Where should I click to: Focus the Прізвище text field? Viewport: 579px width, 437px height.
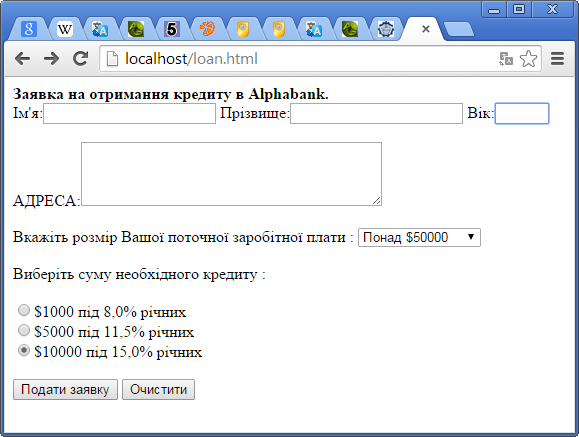pos(376,113)
